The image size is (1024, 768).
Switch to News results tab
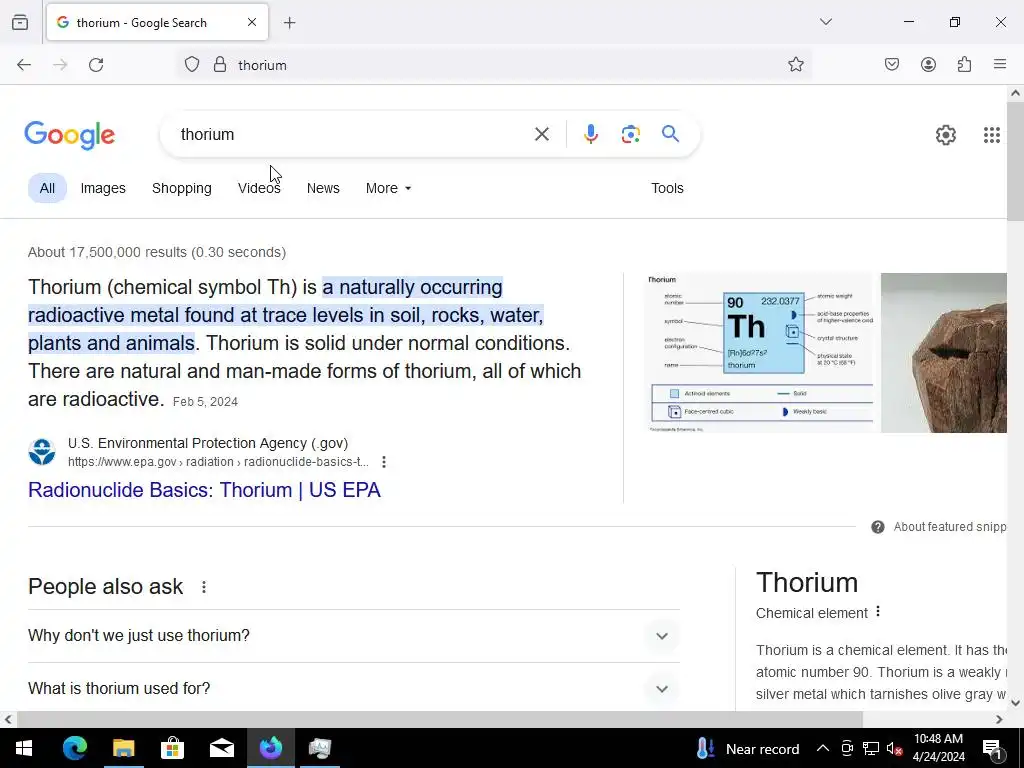tap(323, 188)
